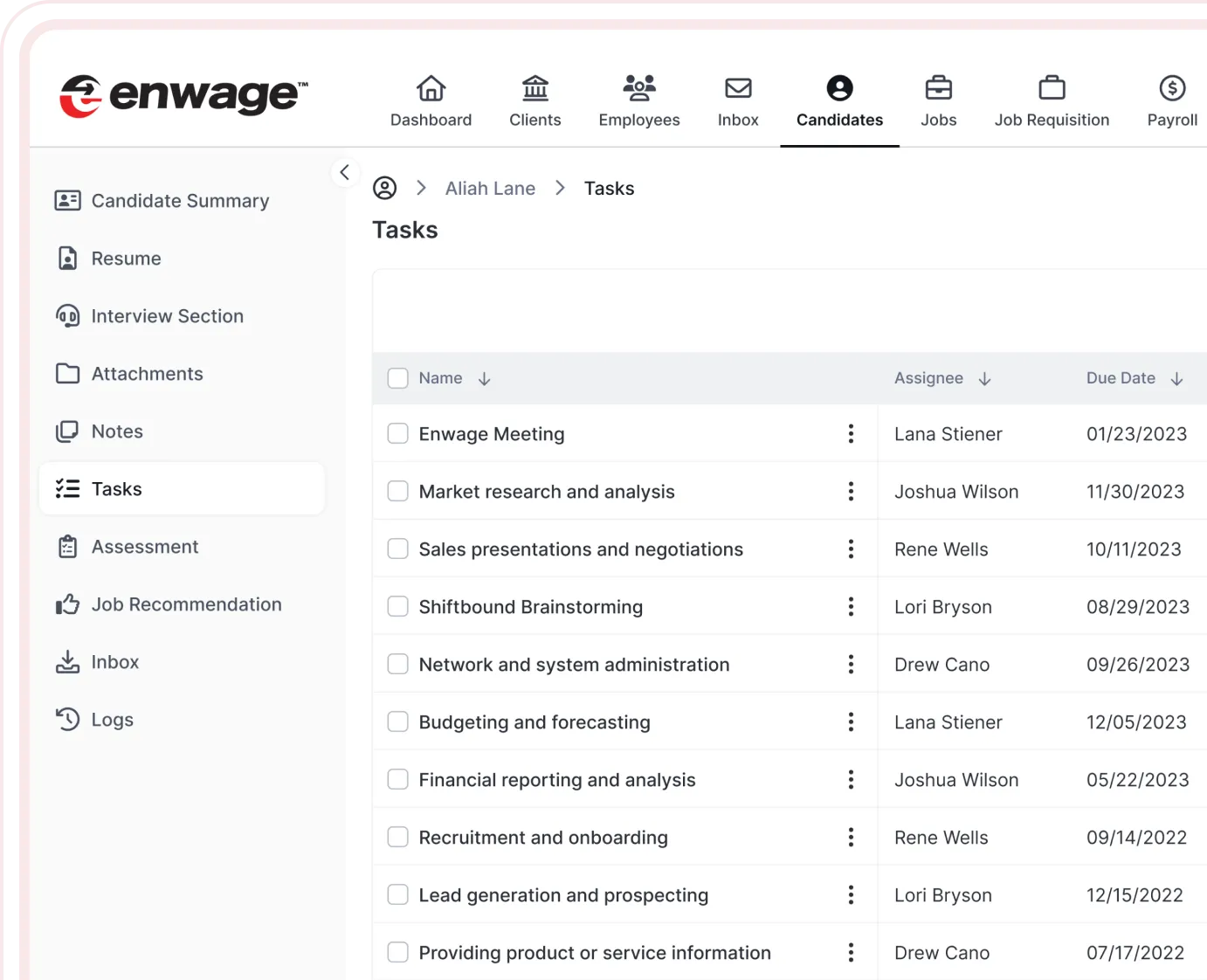Go to Employees group icon

tap(638, 88)
